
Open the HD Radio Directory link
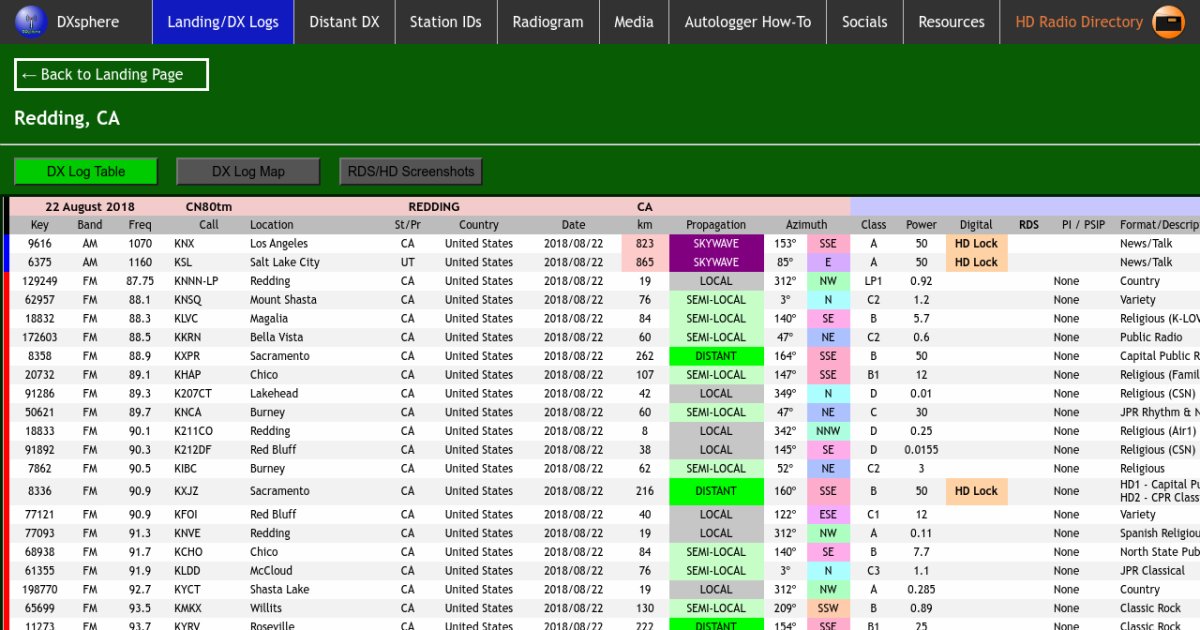coord(1078,22)
